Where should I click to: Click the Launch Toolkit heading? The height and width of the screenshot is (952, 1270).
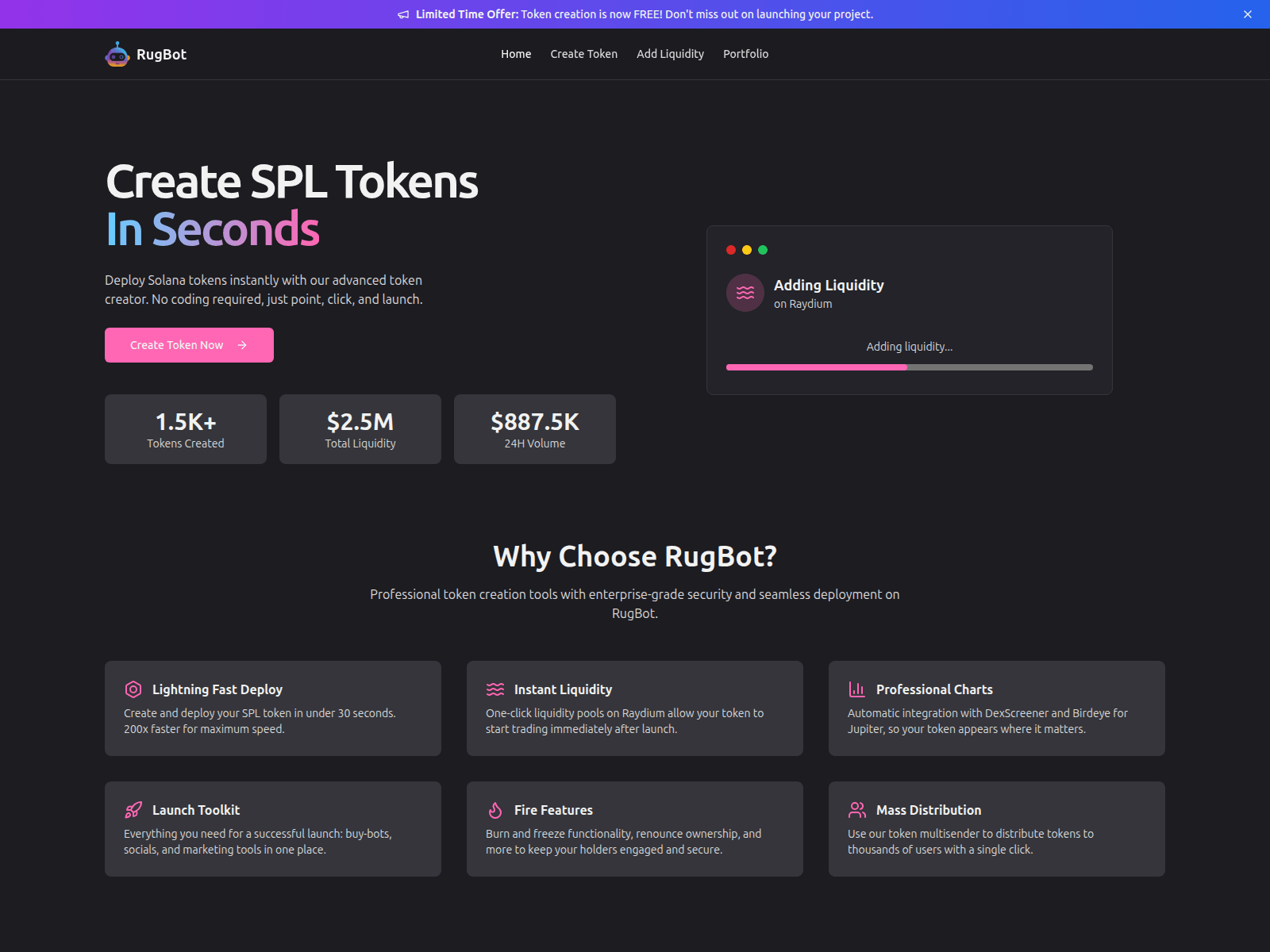pyautogui.click(x=196, y=810)
